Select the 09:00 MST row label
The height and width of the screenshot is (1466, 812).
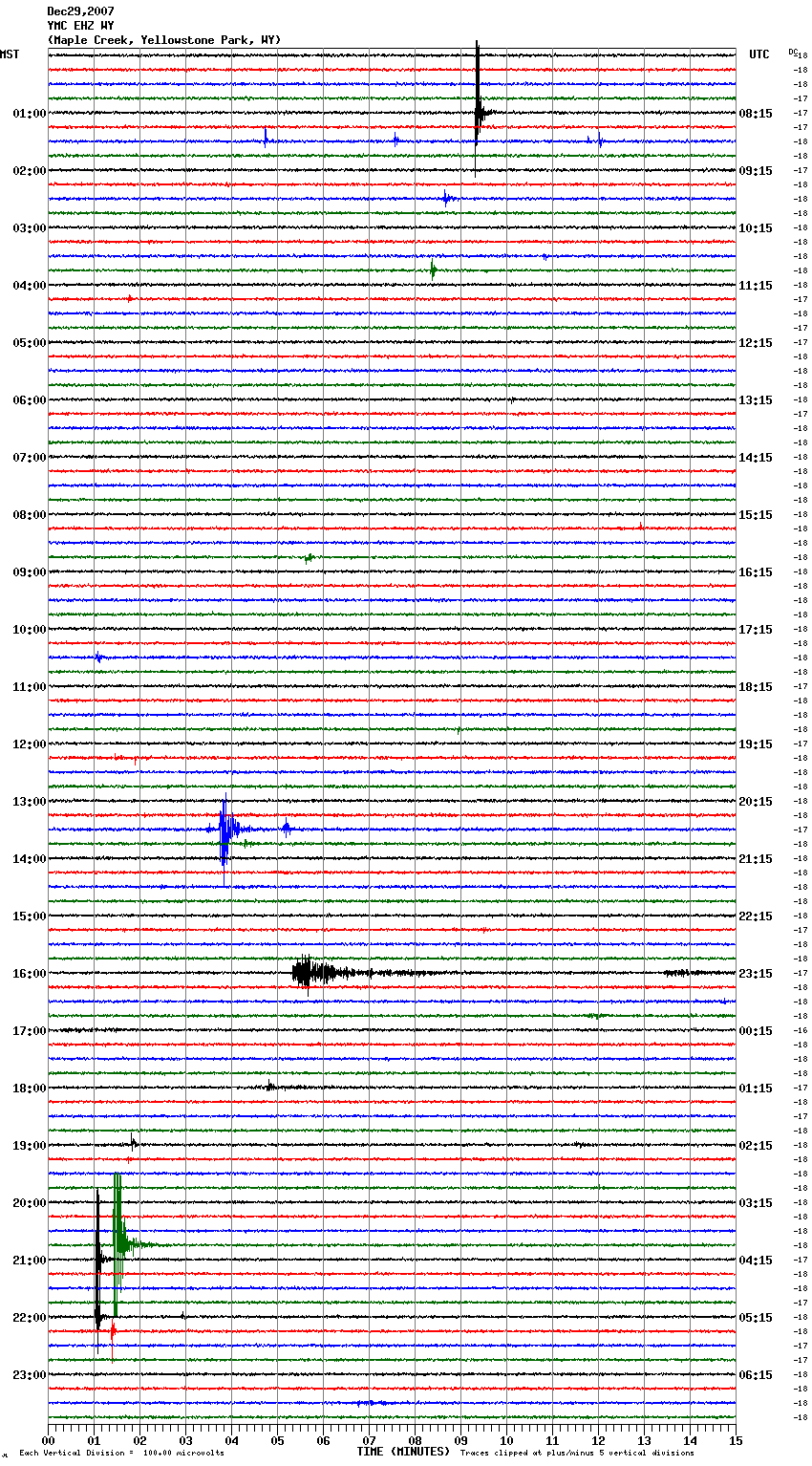point(30,572)
